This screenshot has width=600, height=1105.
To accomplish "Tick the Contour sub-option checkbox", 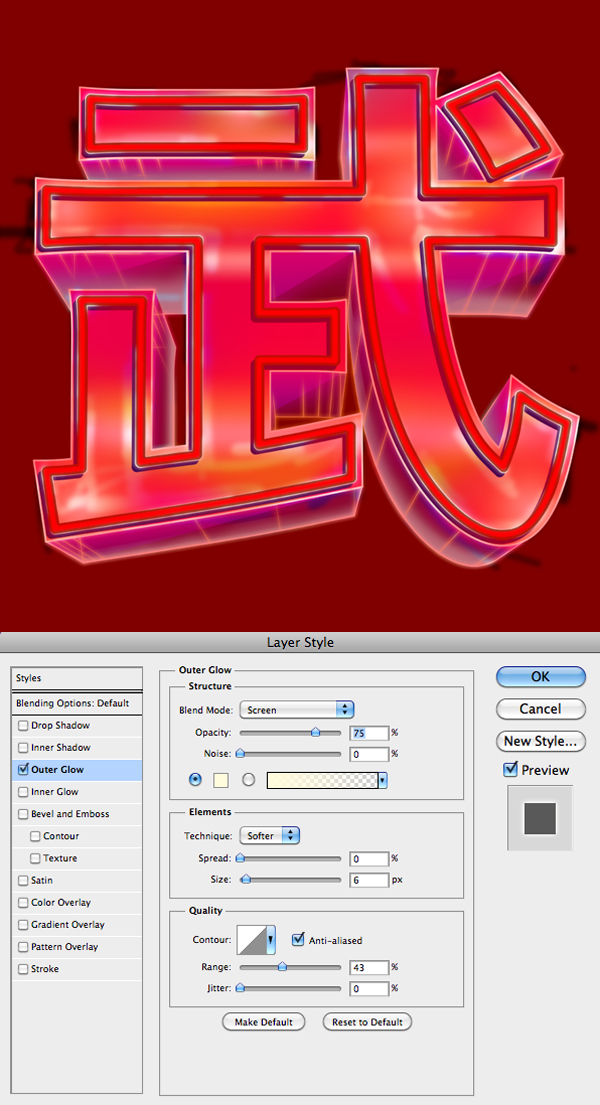I will click(35, 837).
